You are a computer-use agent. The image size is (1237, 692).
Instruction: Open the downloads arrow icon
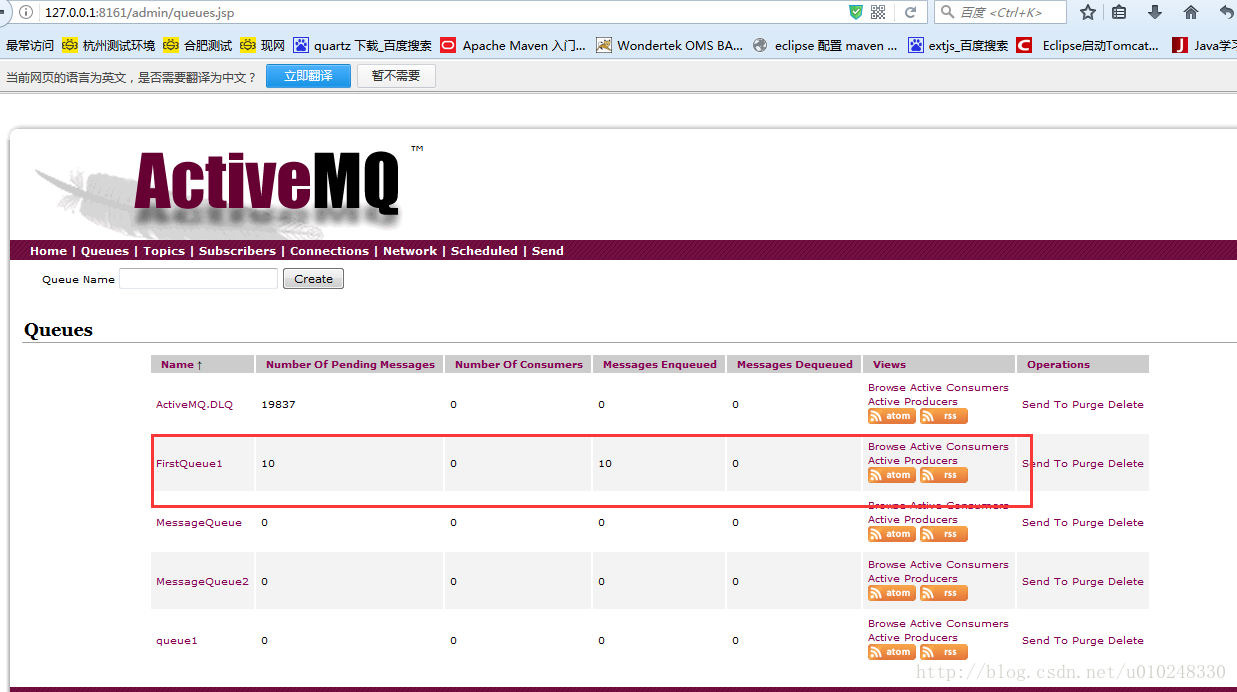pos(1155,12)
